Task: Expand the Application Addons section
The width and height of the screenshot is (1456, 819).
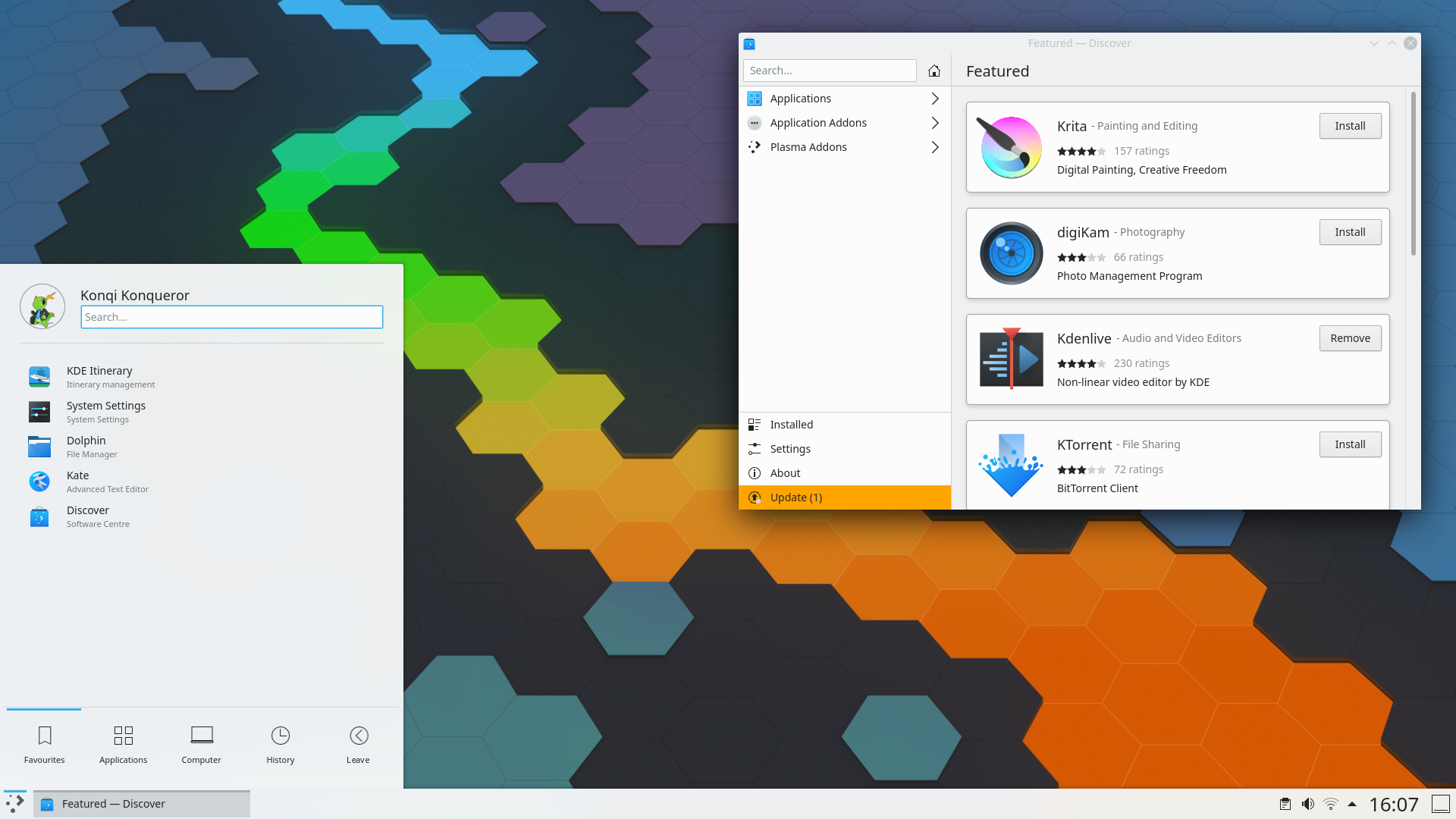Action: (x=844, y=122)
